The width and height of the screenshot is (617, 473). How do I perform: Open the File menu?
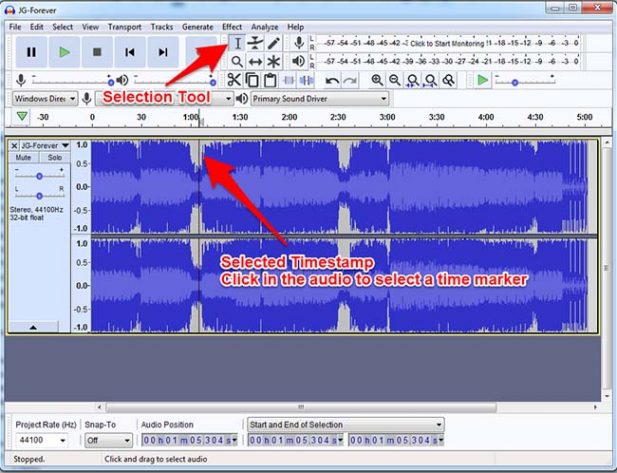tap(15, 27)
